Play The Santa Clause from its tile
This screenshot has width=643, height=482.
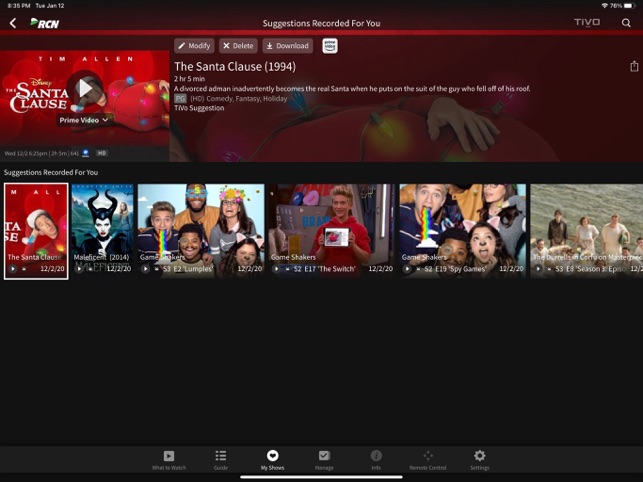pyautogui.click(x=13, y=269)
